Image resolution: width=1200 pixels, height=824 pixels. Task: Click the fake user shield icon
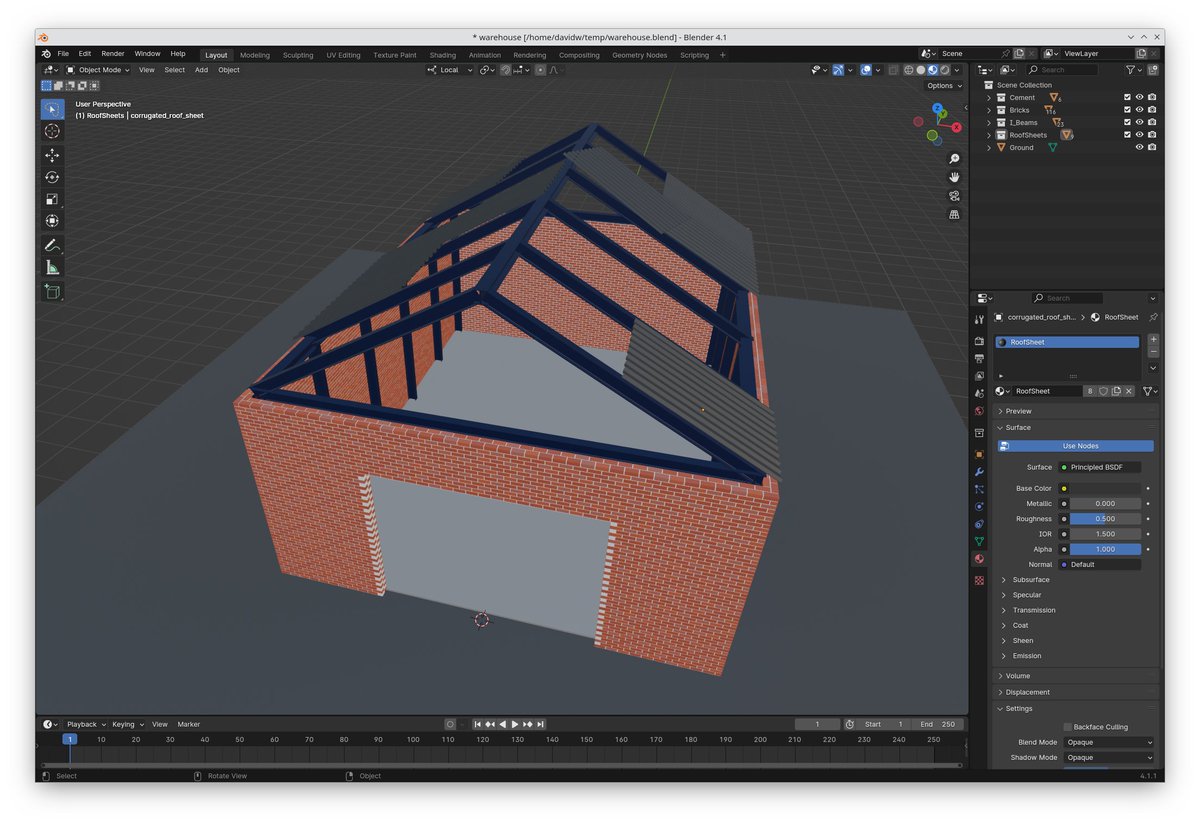1103,391
